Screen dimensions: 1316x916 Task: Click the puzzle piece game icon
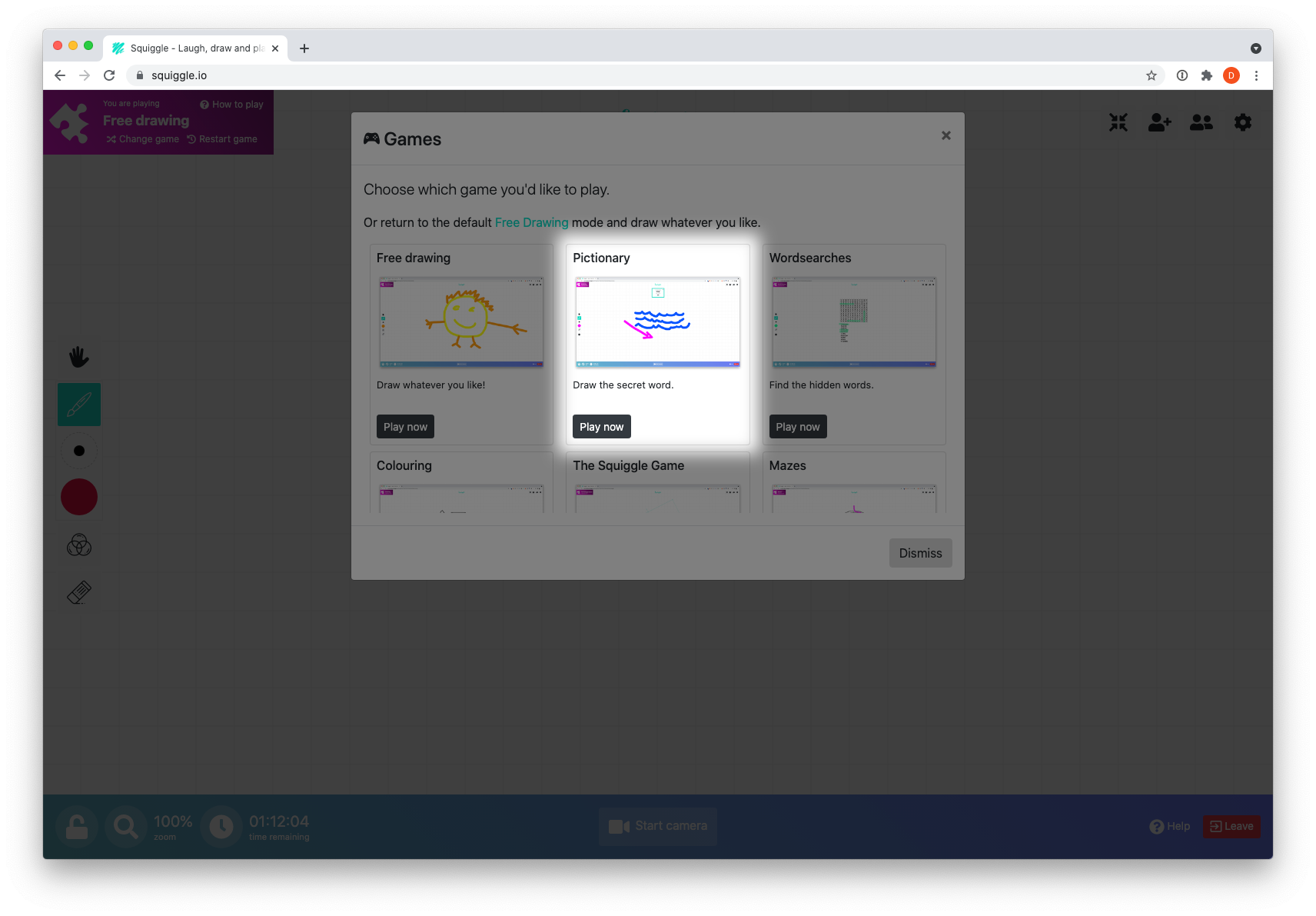[69, 122]
